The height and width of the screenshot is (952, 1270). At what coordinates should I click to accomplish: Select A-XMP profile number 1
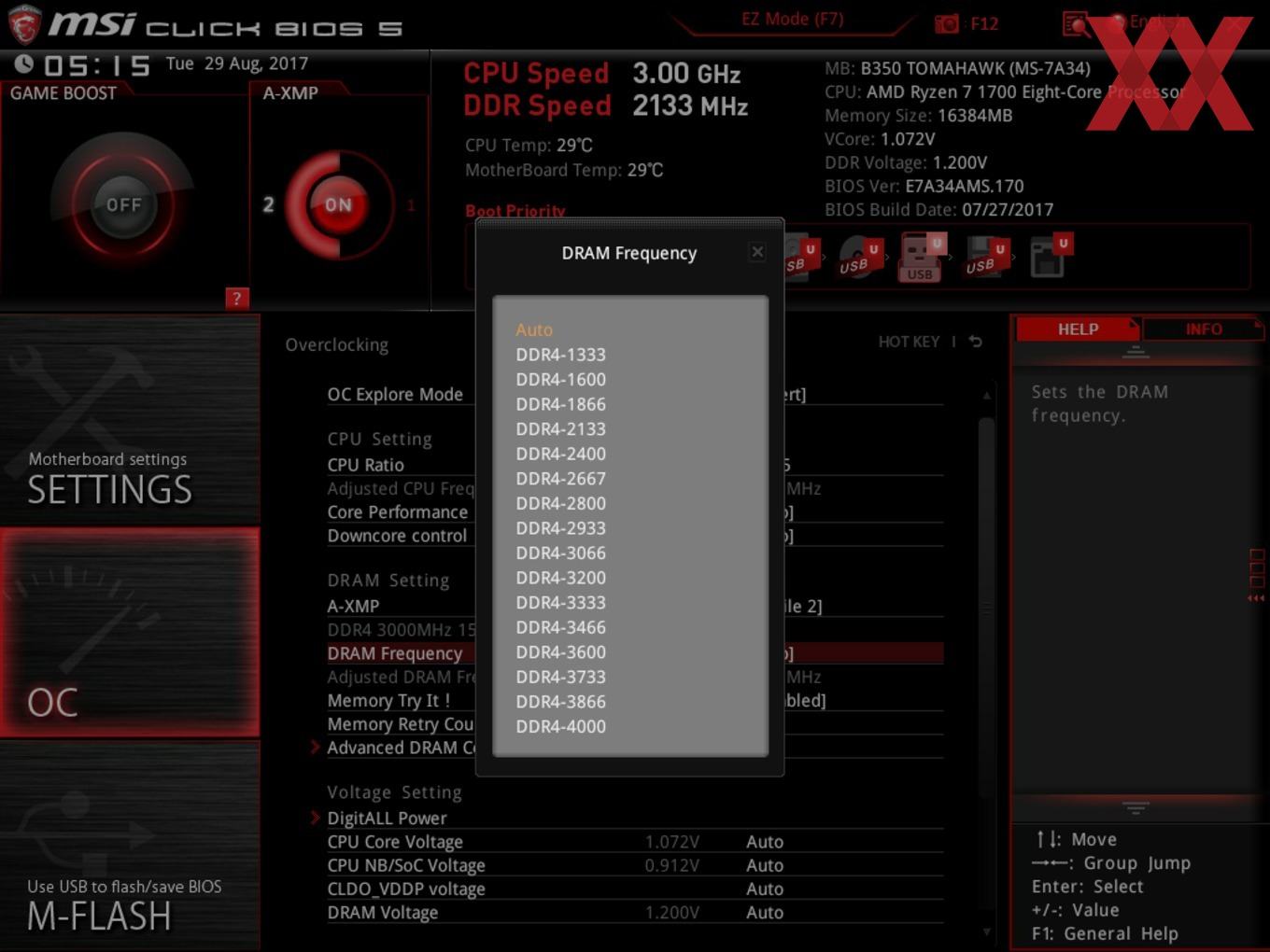[410, 204]
